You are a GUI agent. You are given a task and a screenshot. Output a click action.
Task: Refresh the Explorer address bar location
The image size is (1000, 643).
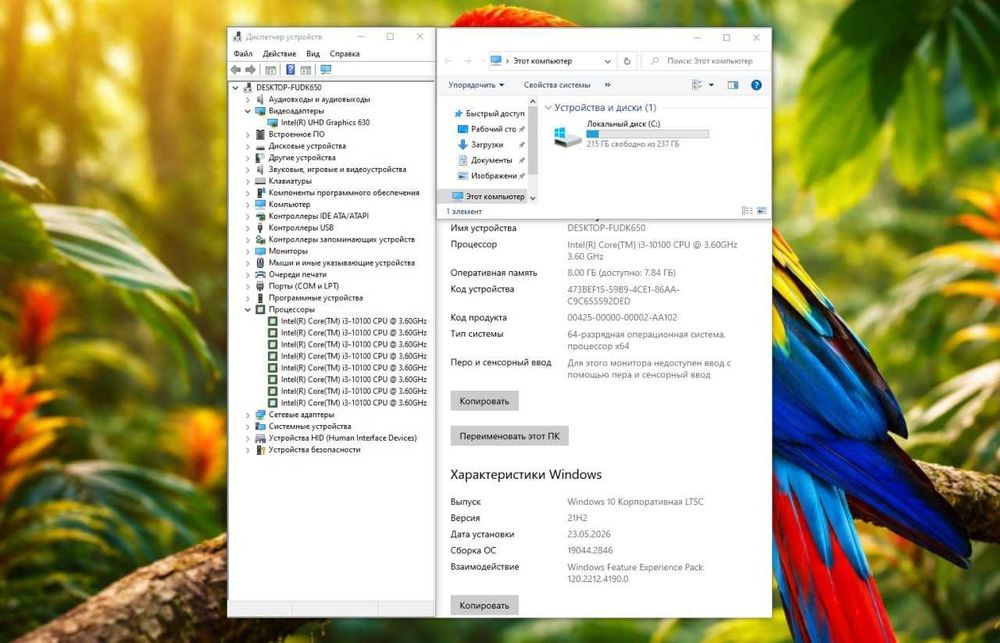pyautogui.click(x=627, y=61)
